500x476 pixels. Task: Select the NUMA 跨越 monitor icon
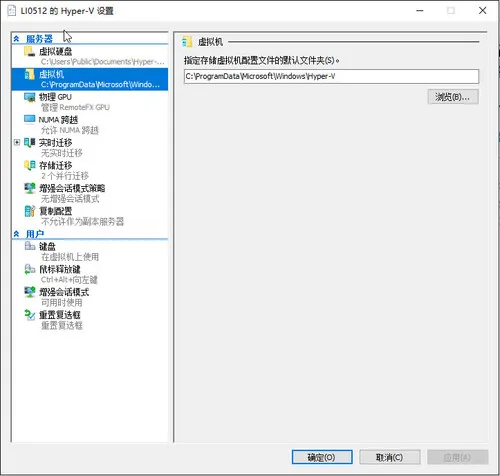tap(29, 119)
